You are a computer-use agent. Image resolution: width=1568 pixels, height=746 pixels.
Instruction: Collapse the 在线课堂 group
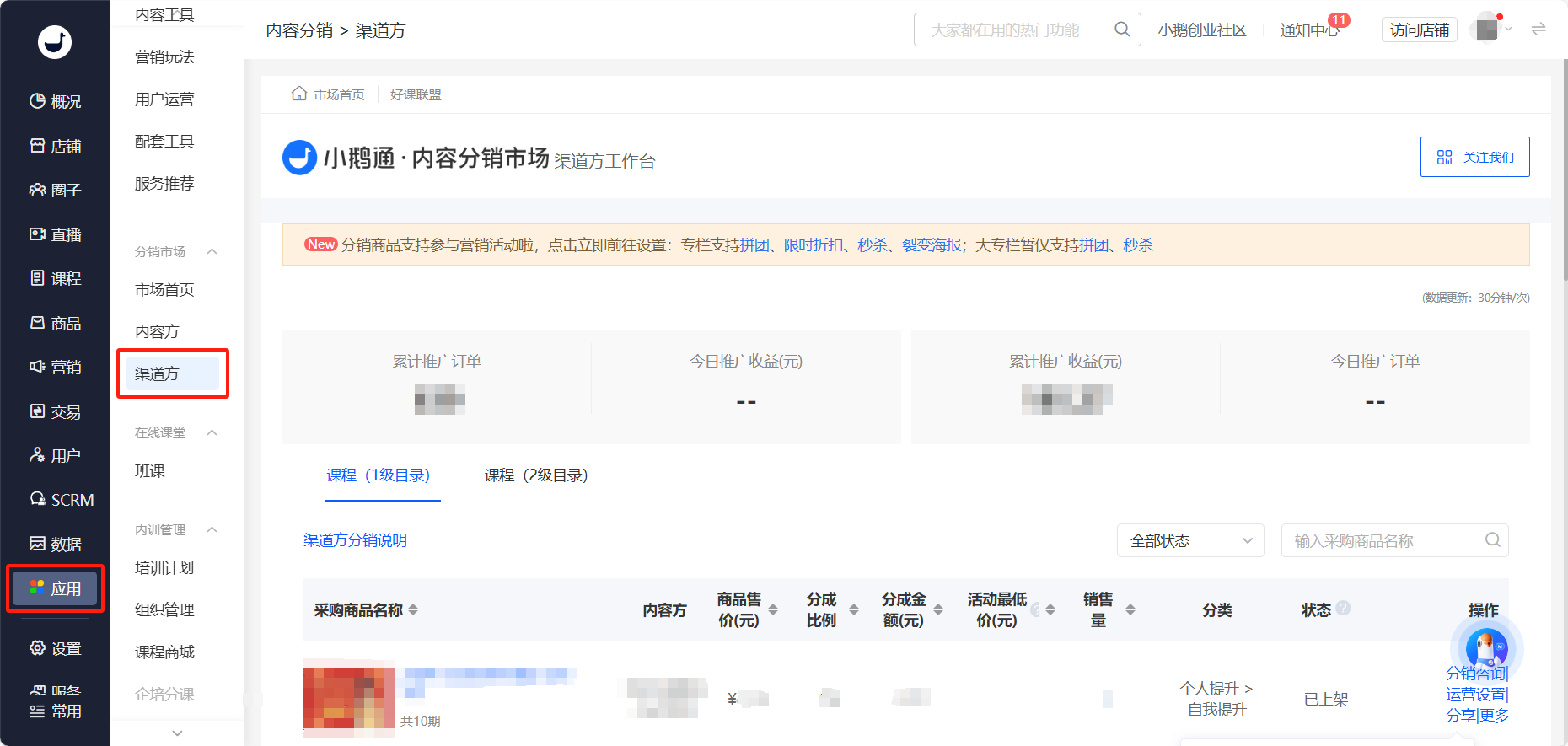click(212, 432)
